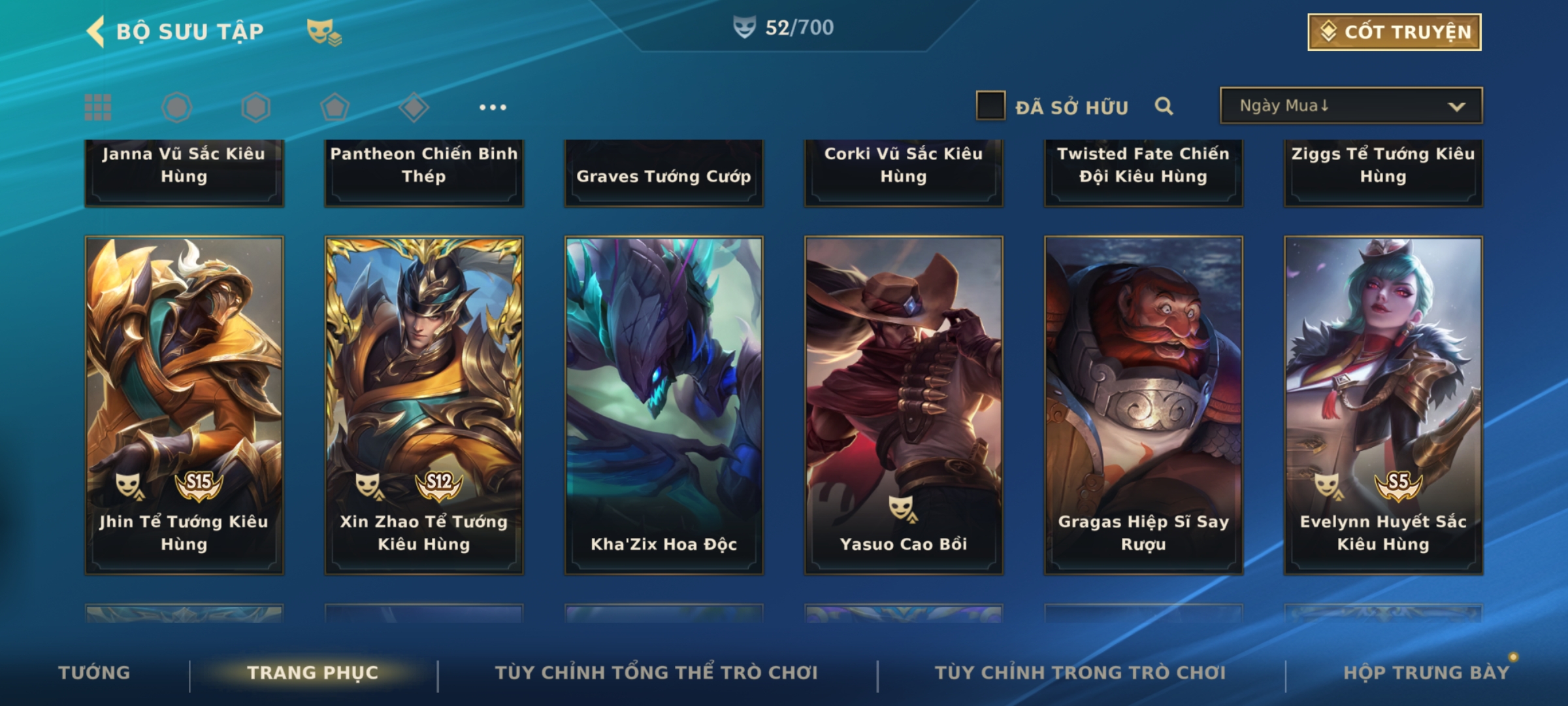Image resolution: width=1568 pixels, height=706 pixels.
Task: Click the 52/700 skin counter
Action: tap(783, 27)
